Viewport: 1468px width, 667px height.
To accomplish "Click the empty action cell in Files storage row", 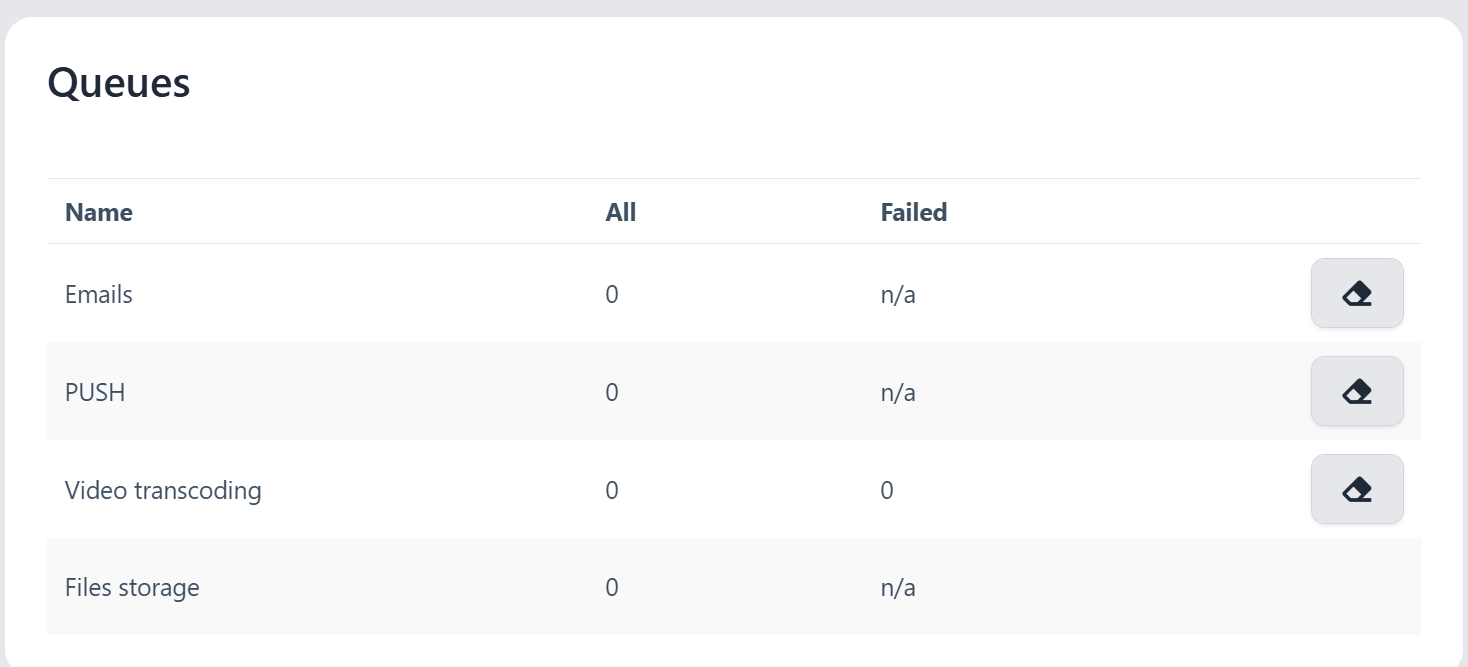I will pos(1357,587).
